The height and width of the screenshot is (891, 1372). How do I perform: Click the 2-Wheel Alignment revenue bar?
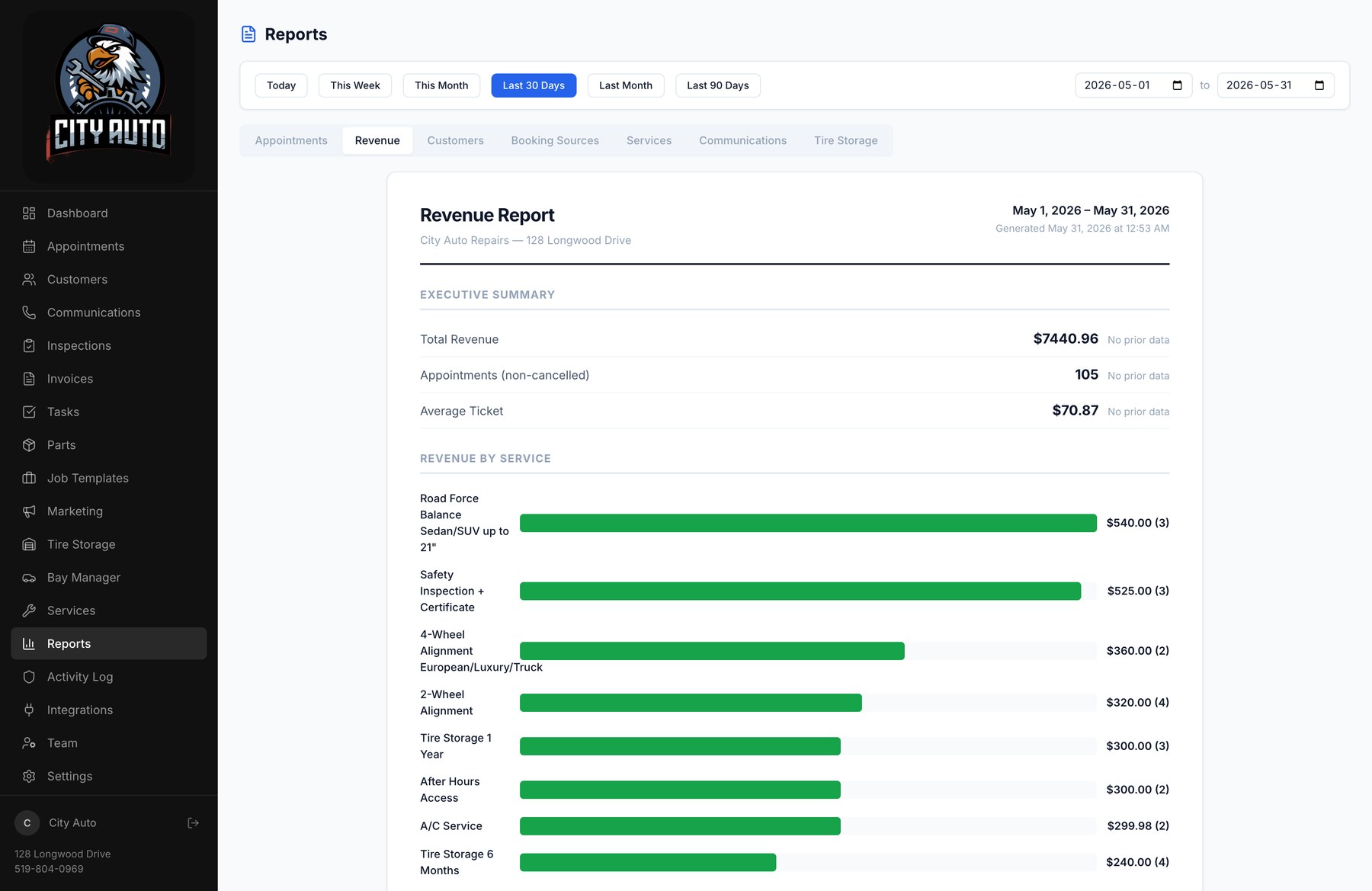(691, 703)
